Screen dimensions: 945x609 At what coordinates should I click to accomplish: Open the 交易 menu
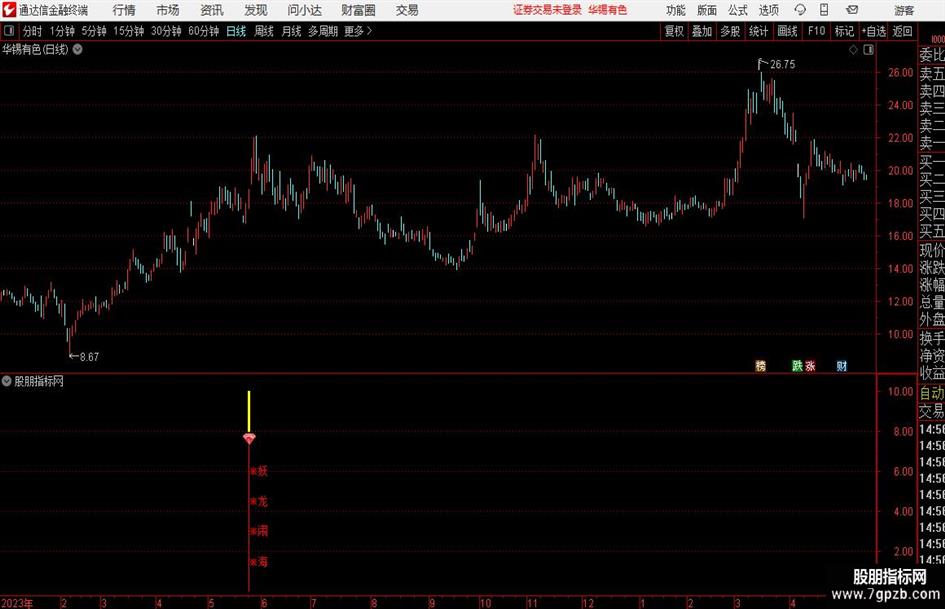407,10
